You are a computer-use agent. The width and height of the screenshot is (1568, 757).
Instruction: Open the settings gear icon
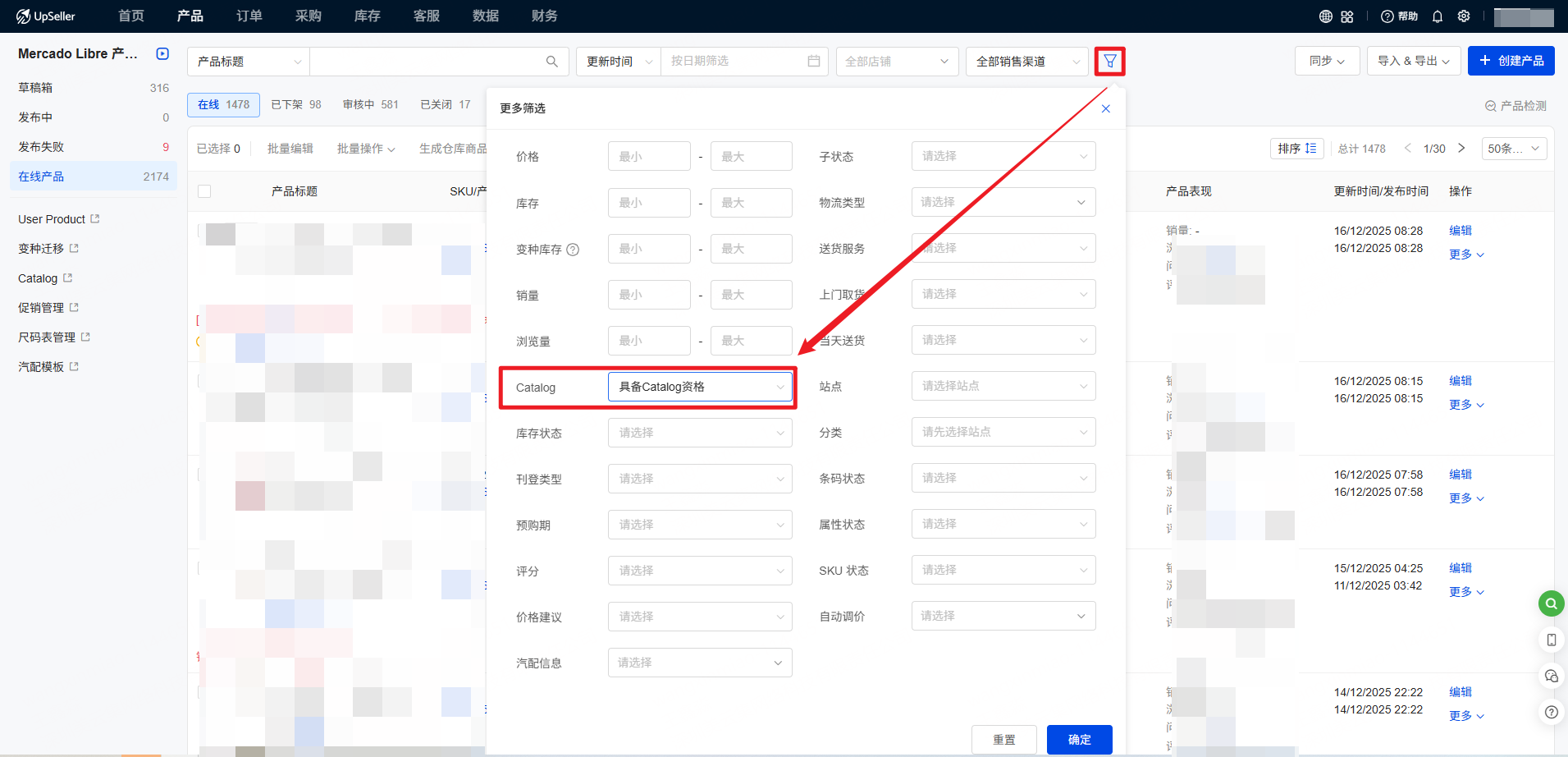point(1464,16)
